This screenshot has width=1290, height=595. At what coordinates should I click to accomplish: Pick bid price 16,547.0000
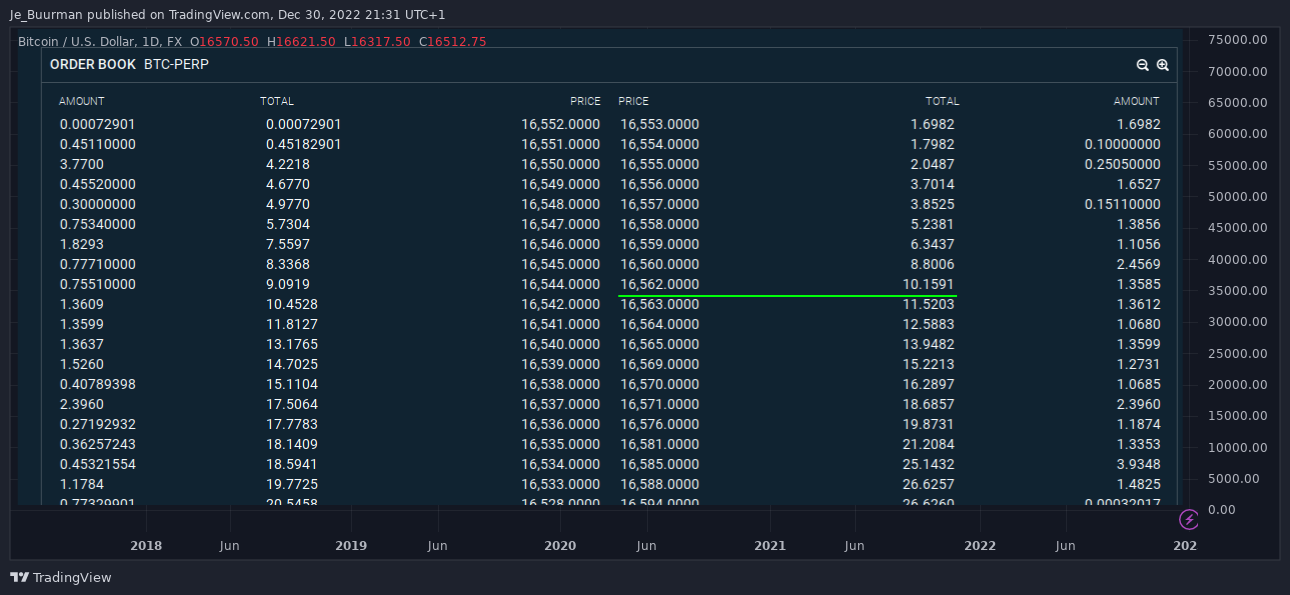tap(561, 224)
